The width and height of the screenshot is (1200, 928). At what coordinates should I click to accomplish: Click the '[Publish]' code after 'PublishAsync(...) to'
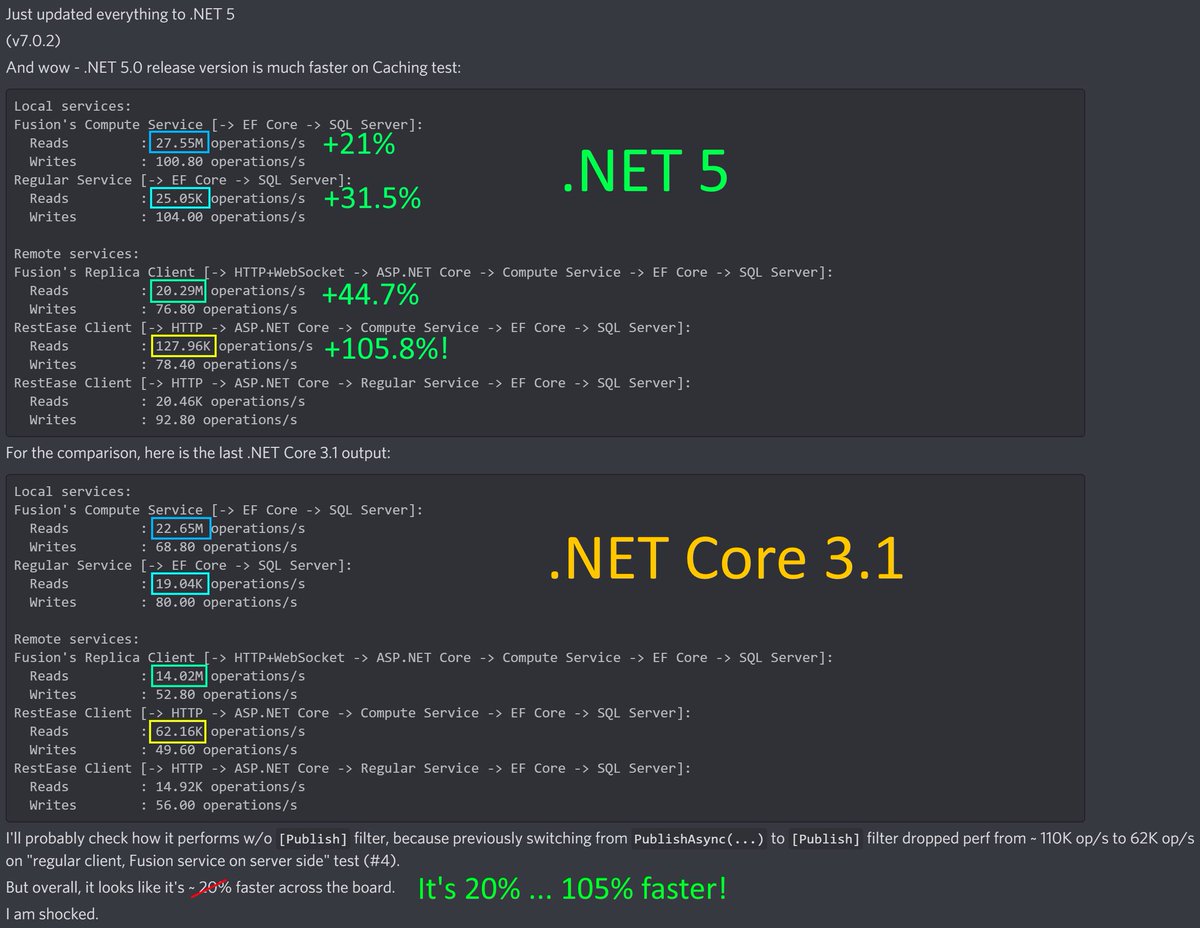click(x=825, y=839)
